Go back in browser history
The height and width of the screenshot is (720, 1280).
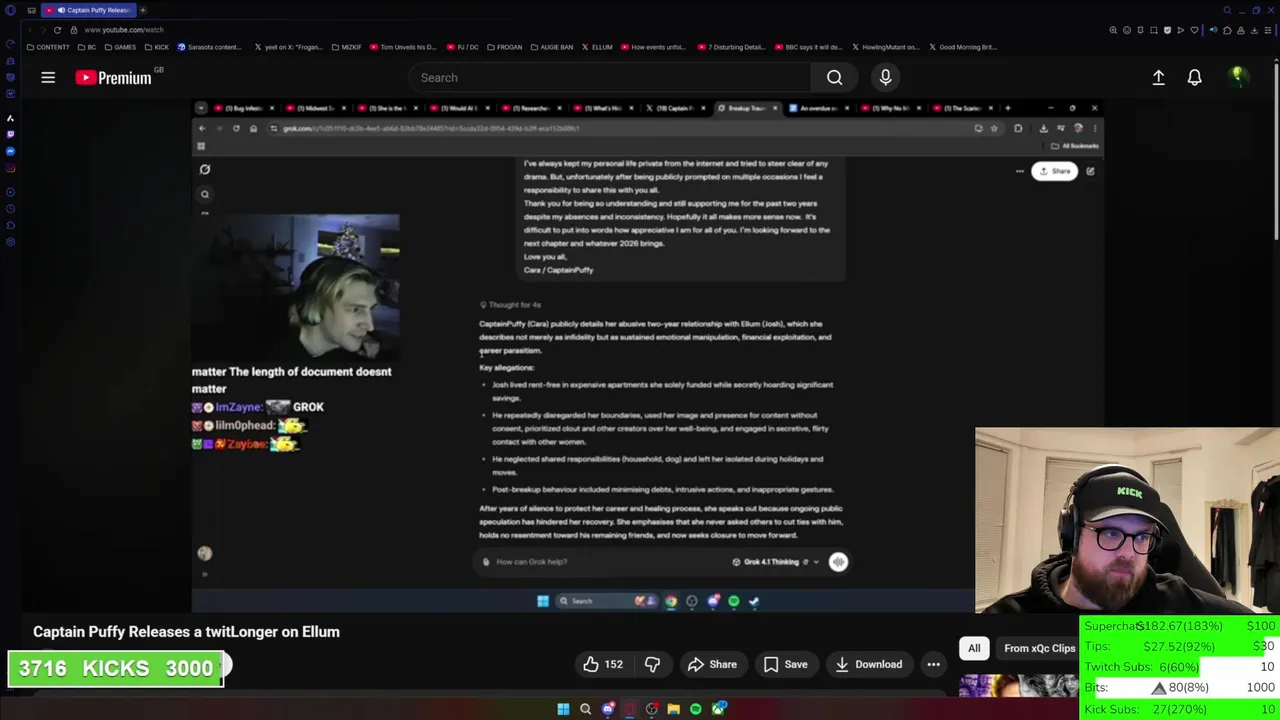(x=30, y=30)
